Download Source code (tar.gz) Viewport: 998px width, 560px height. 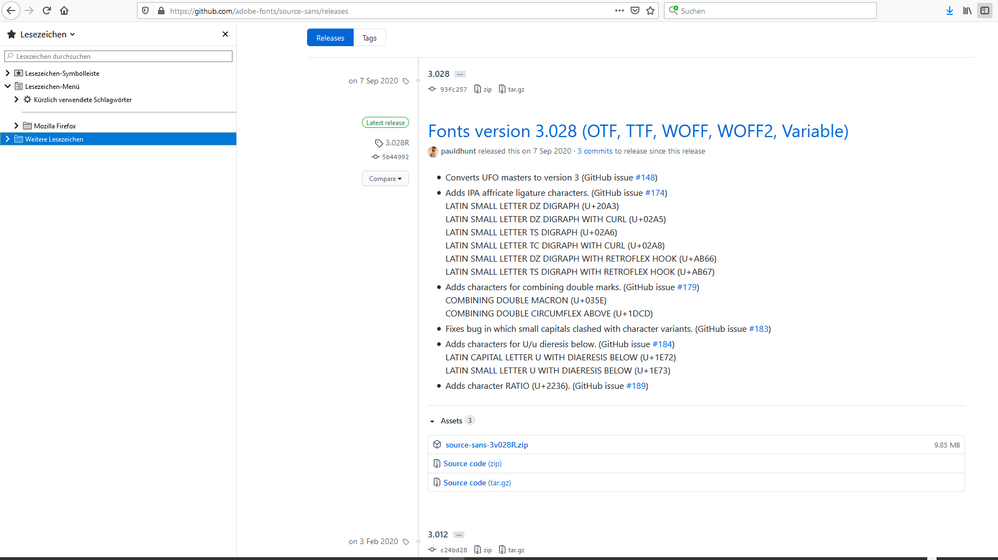[x=477, y=483]
